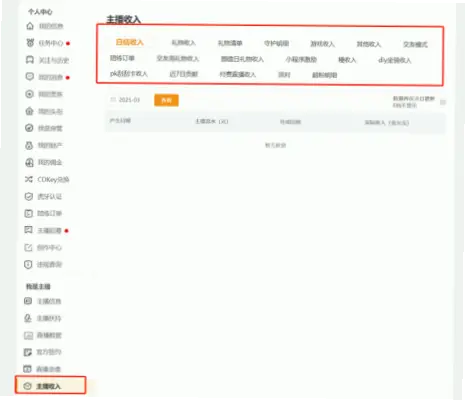465x400 pixels.
Task: Click the calendar-like icon above 主播收入
Action: tap(27, 369)
